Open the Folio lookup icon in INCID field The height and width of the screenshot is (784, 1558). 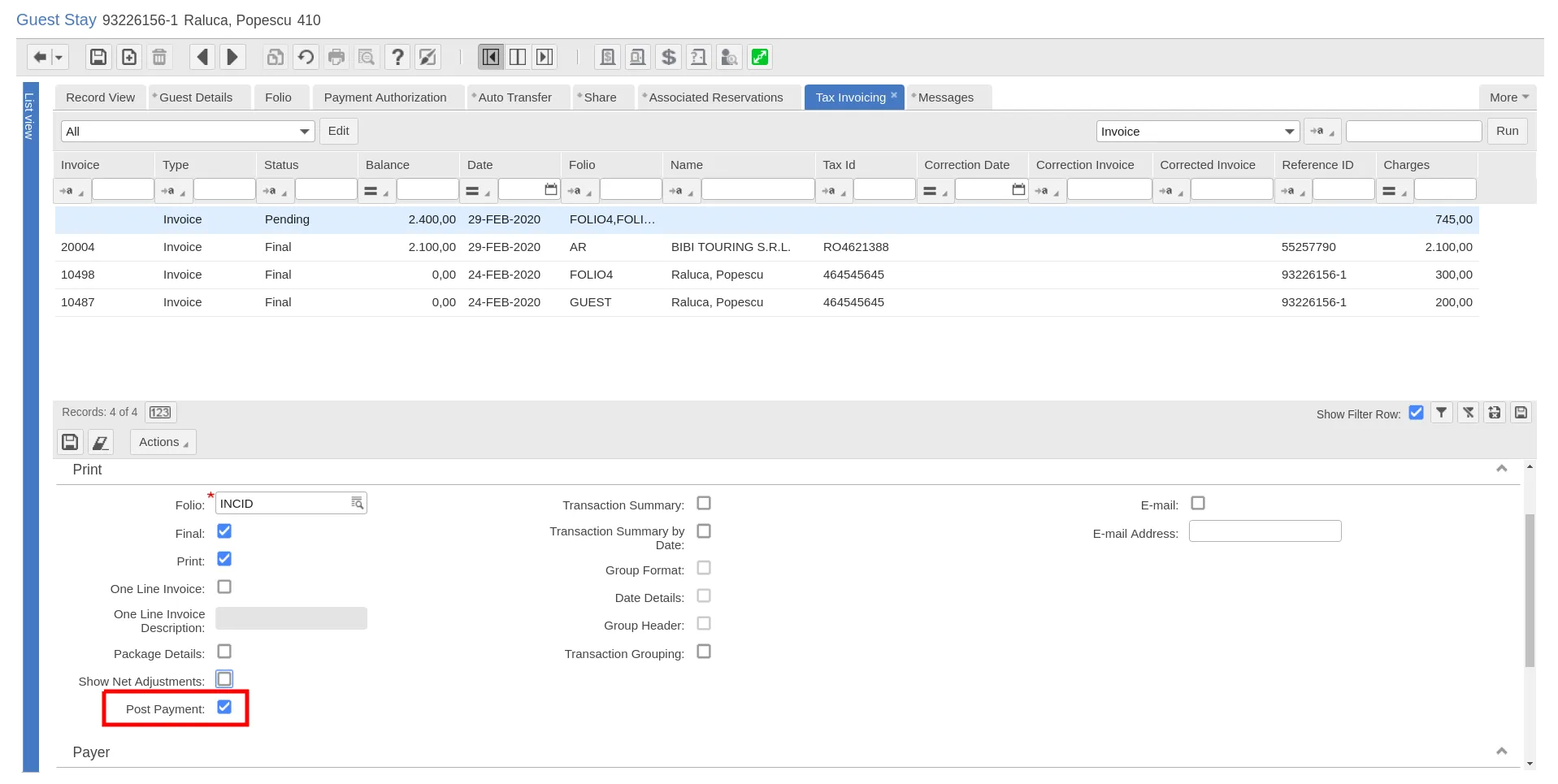tap(357, 504)
